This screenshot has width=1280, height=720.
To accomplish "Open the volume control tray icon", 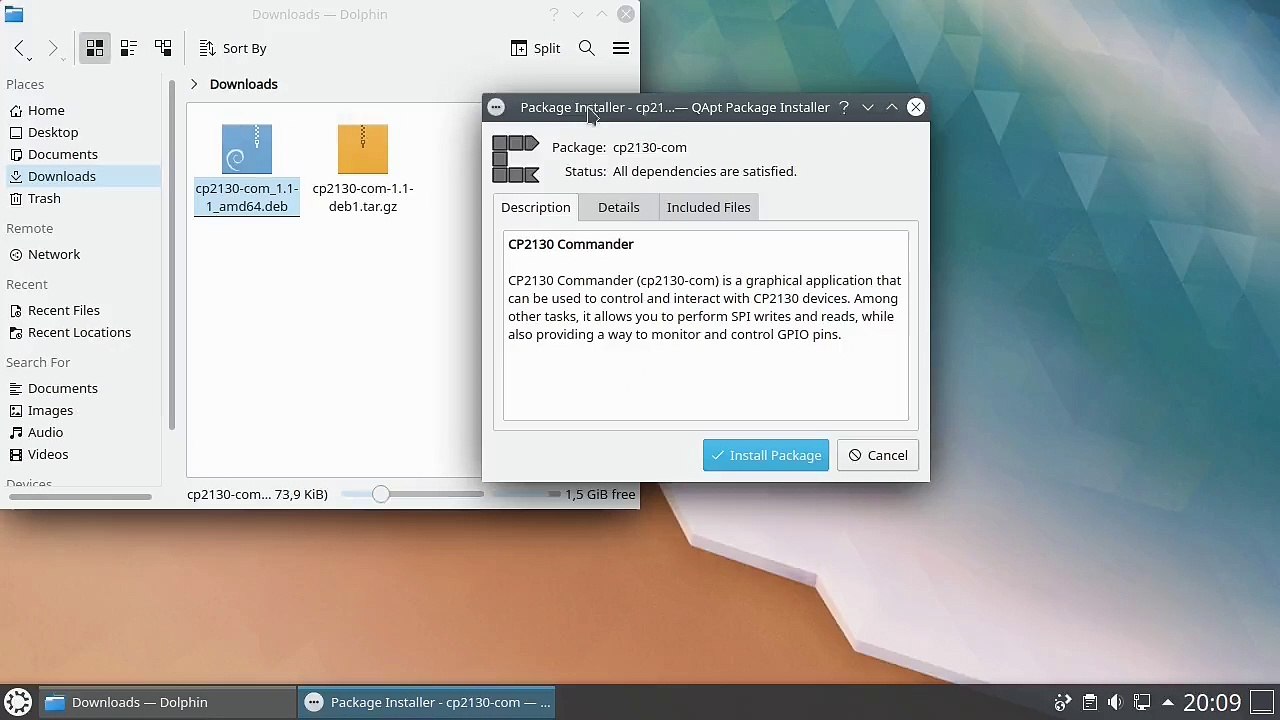I will coord(1115,702).
